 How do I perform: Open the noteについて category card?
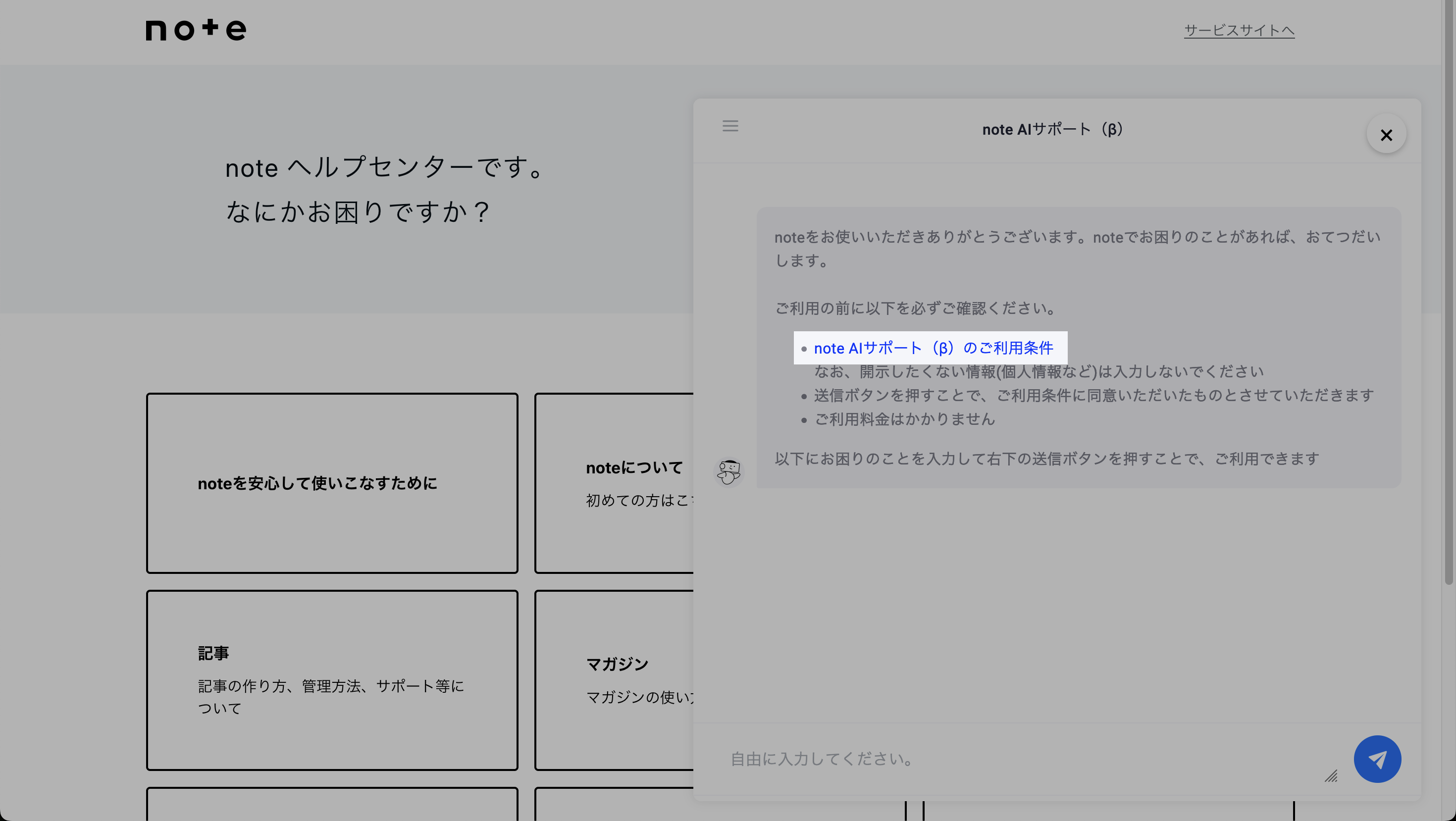pyautogui.click(x=615, y=483)
